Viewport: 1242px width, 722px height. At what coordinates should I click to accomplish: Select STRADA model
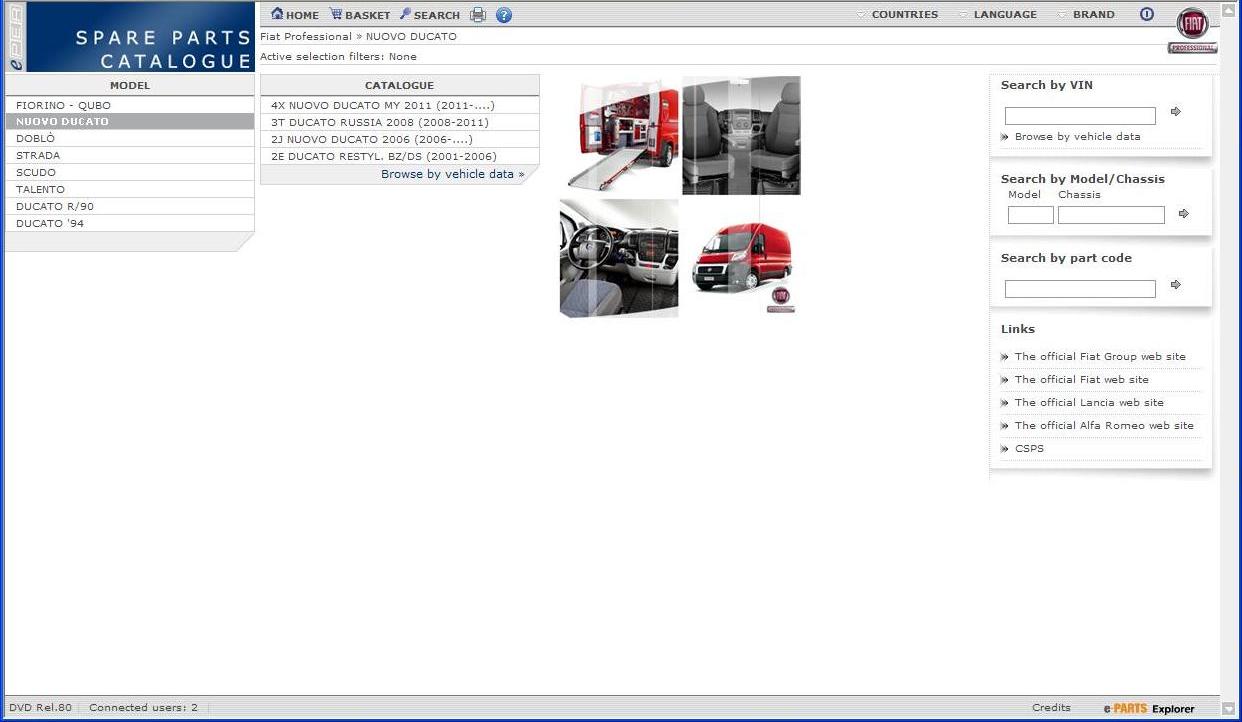pyautogui.click(x=130, y=156)
